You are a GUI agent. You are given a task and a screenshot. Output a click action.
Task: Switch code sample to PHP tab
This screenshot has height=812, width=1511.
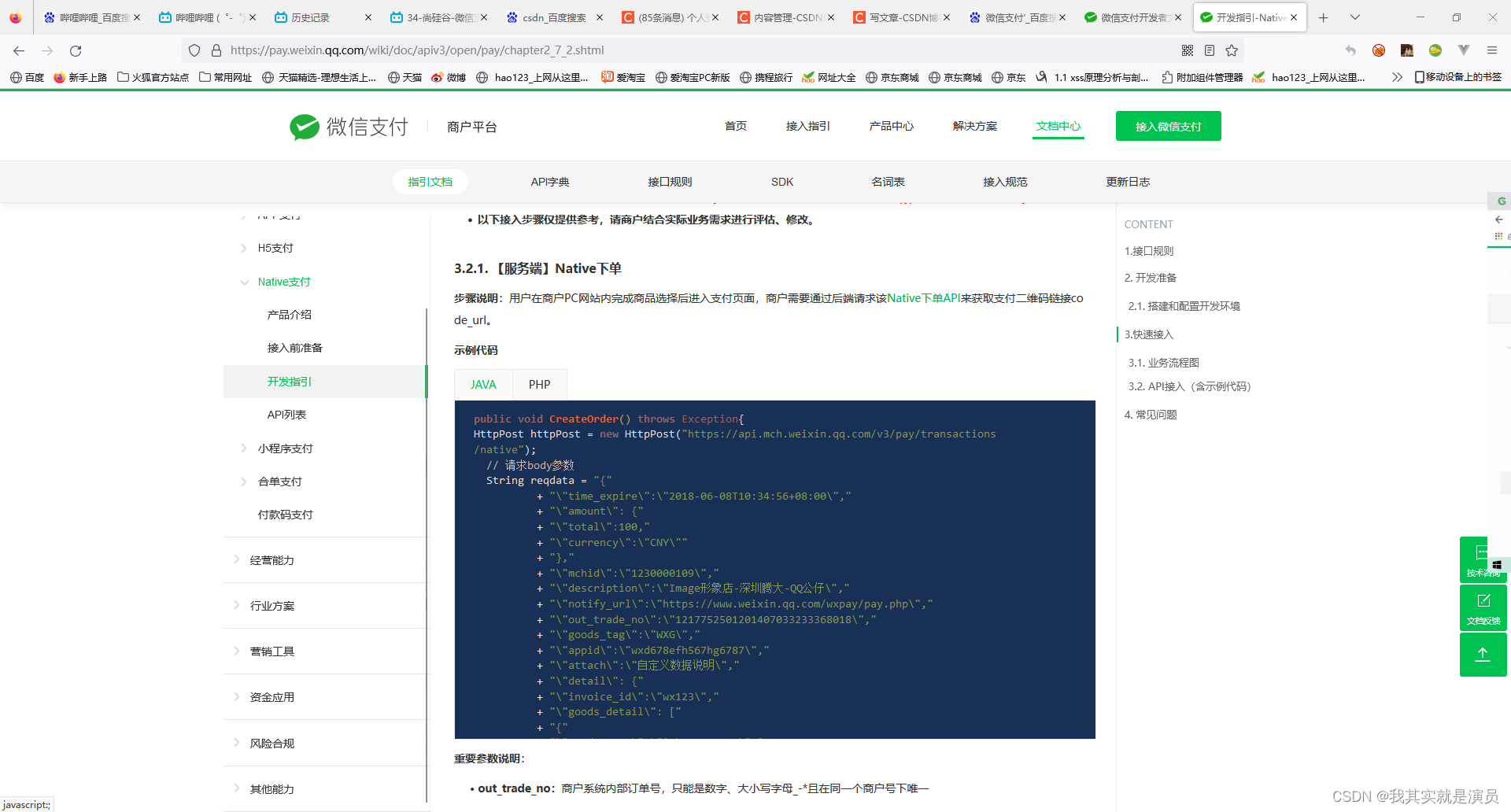(x=539, y=385)
